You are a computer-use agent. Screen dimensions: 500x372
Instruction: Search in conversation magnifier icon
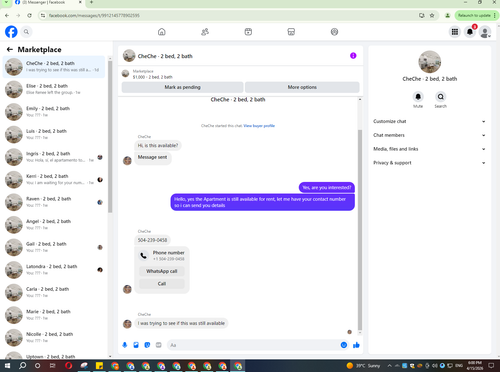click(x=441, y=97)
